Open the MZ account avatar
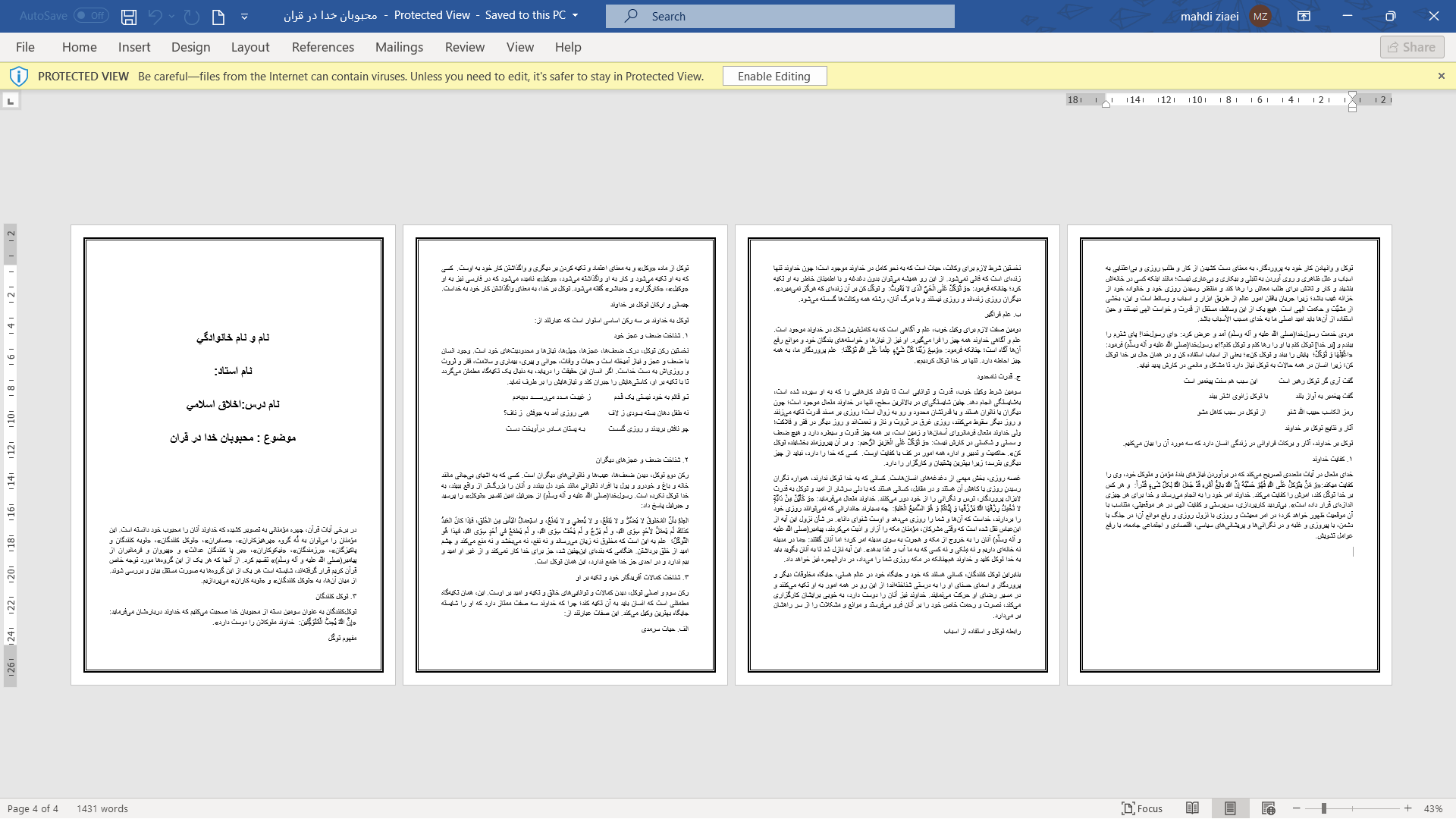This screenshot has width=1456, height=819. click(1260, 16)
